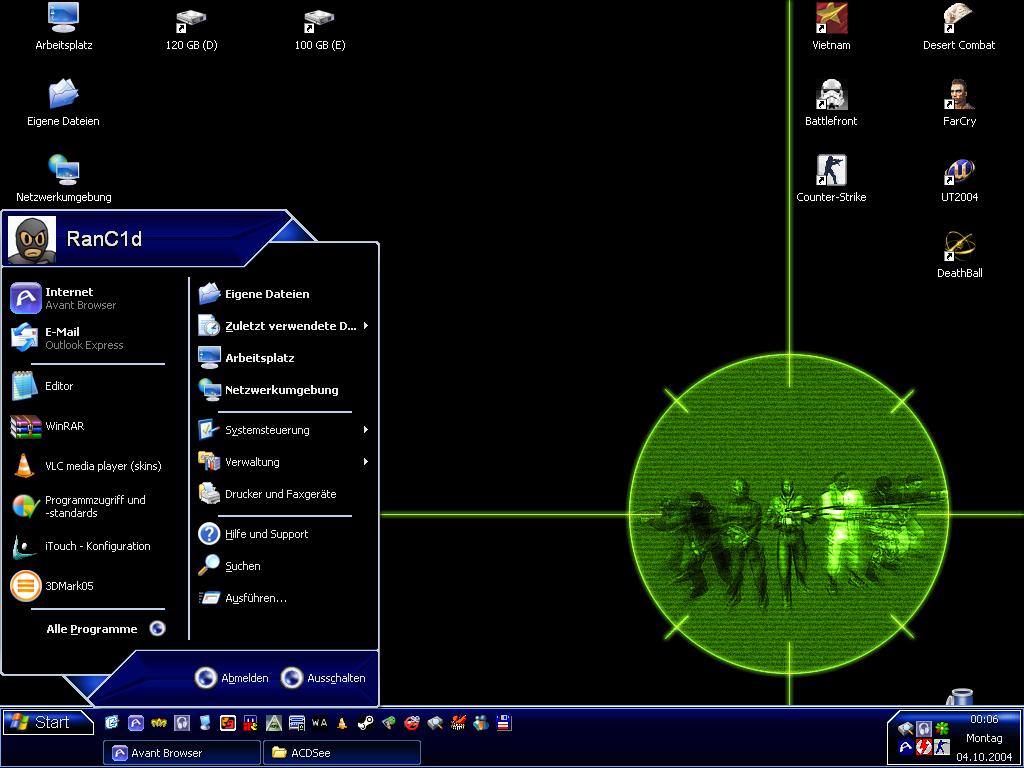The height and width of the screenshot is (768, 1024).
Task: Click the WA Winamp quick launch icon
Action: tap(319, 723)
